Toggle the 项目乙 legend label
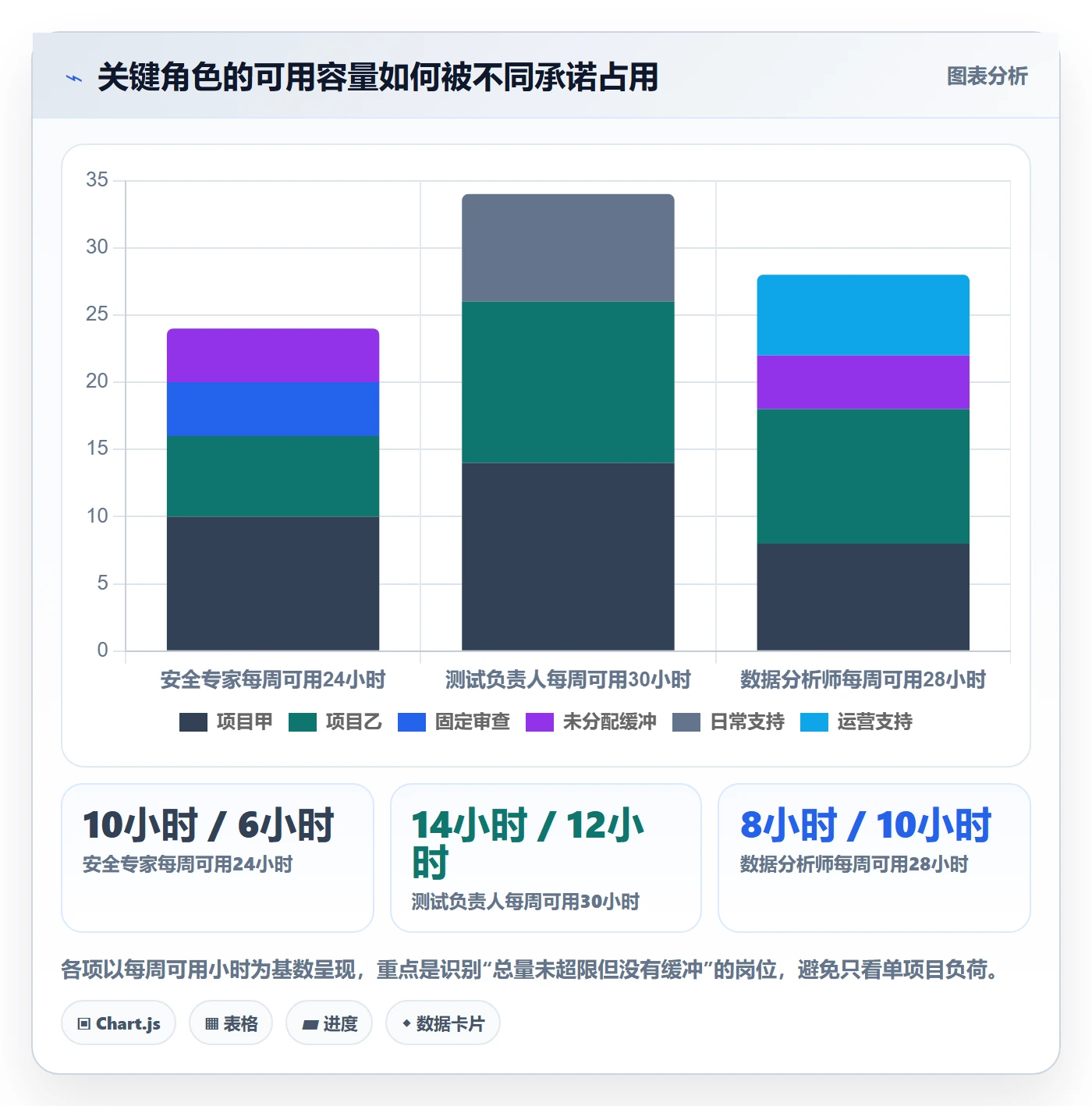This screenshot has height=1106, width=1092. point(353,721)
